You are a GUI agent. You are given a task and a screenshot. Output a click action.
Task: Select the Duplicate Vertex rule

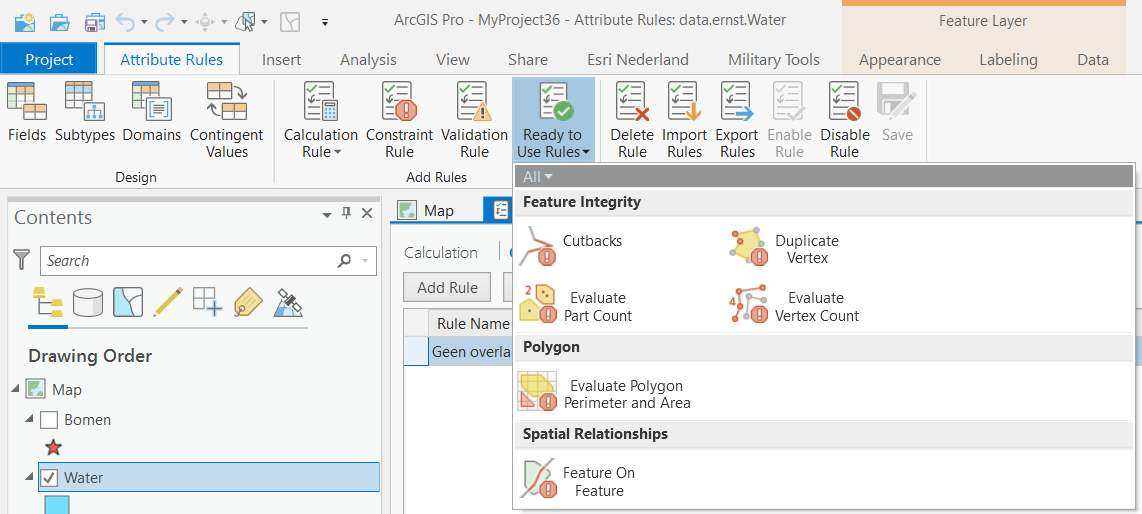[x=784, y=248]
